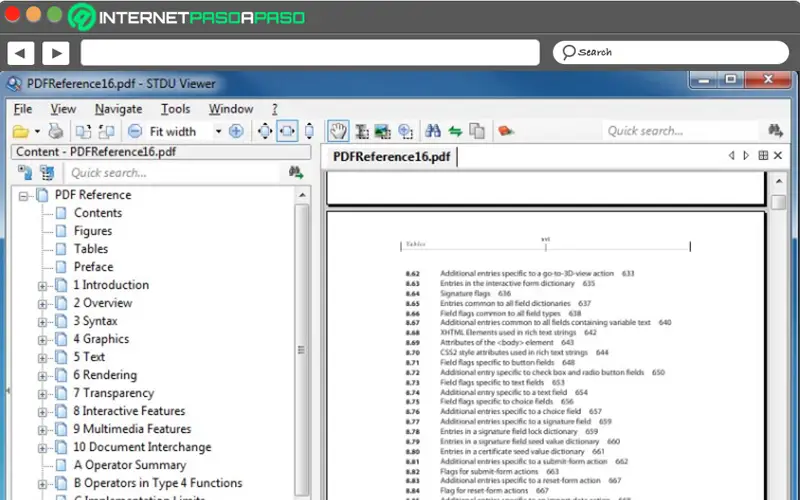Screen dimensions: 800x500
Task: Click the browser back arrow button
Action: click(x=20, y=53)
